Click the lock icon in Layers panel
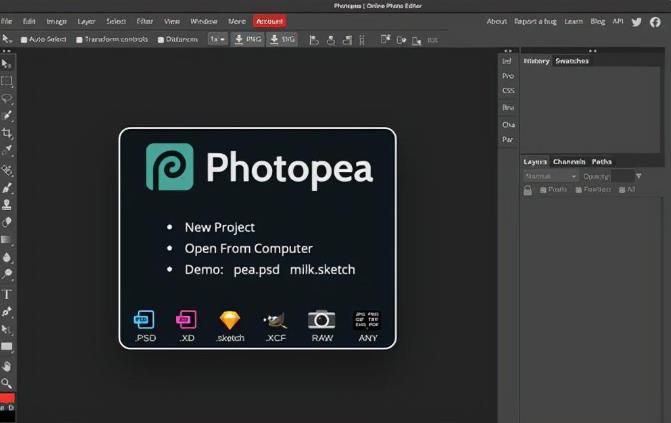Viewport: 671px width, 423px height. (528, 190)
